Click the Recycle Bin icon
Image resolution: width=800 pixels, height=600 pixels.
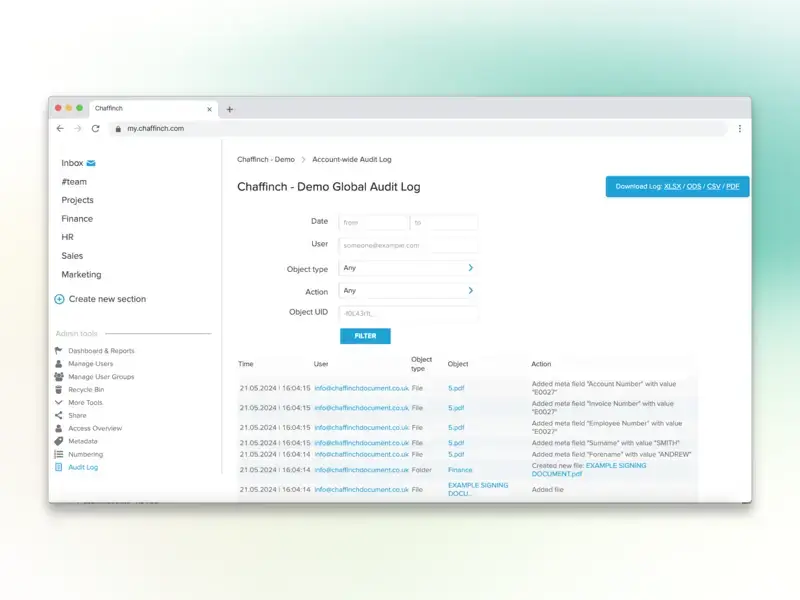59,389
